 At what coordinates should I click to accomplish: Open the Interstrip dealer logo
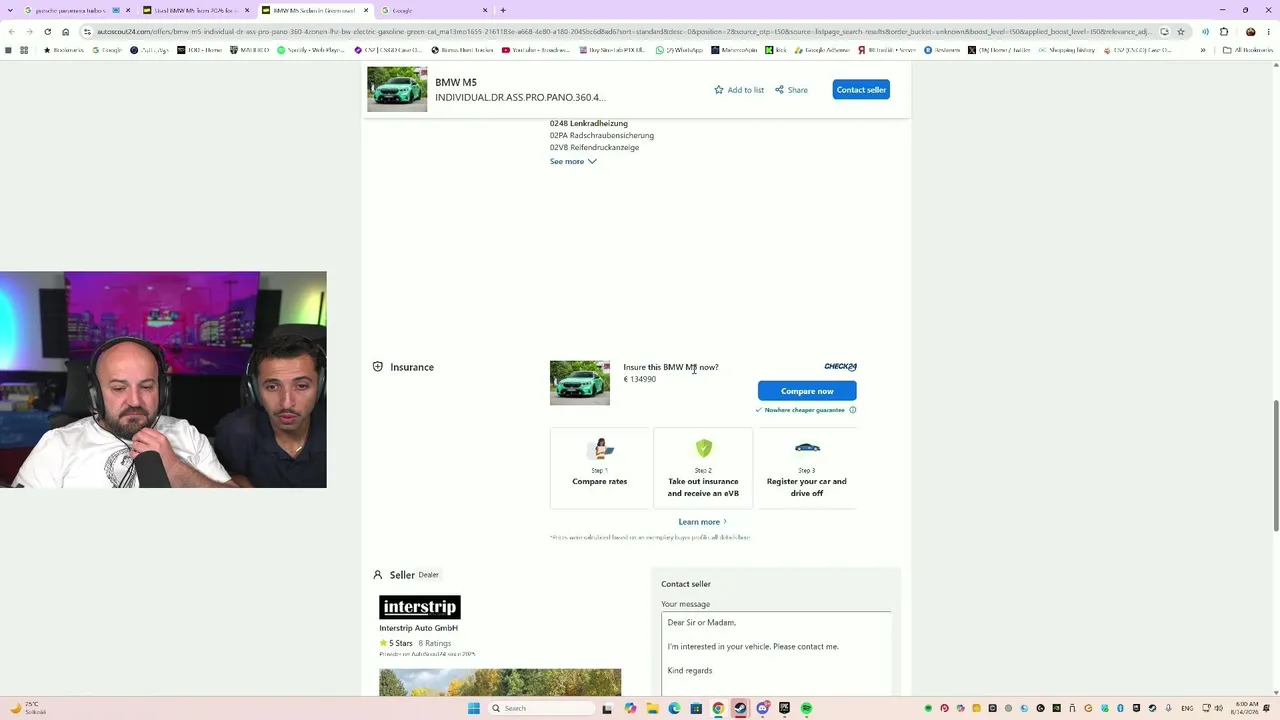(x=420, y=607)
